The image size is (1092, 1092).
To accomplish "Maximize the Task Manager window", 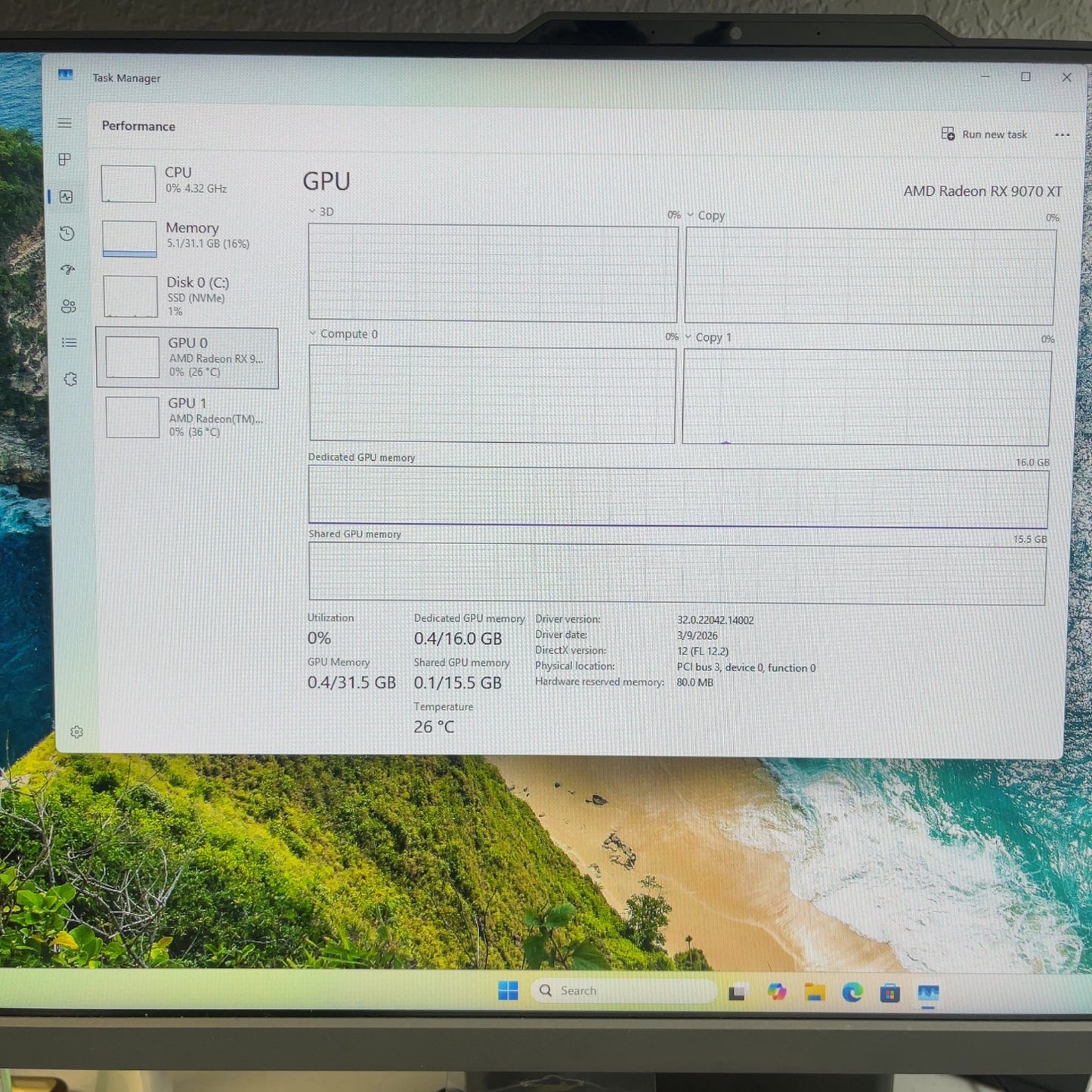I will click(1025, 76).
